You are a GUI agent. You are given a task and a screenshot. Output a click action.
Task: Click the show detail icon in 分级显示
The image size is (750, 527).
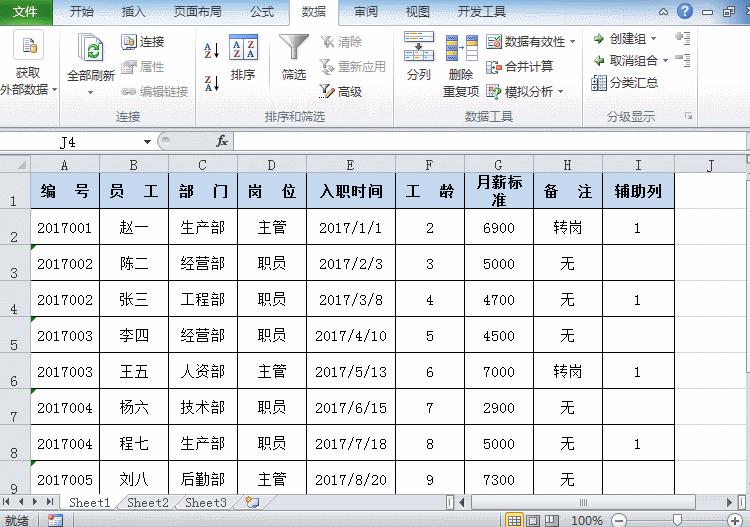click(x=683, y=38)
